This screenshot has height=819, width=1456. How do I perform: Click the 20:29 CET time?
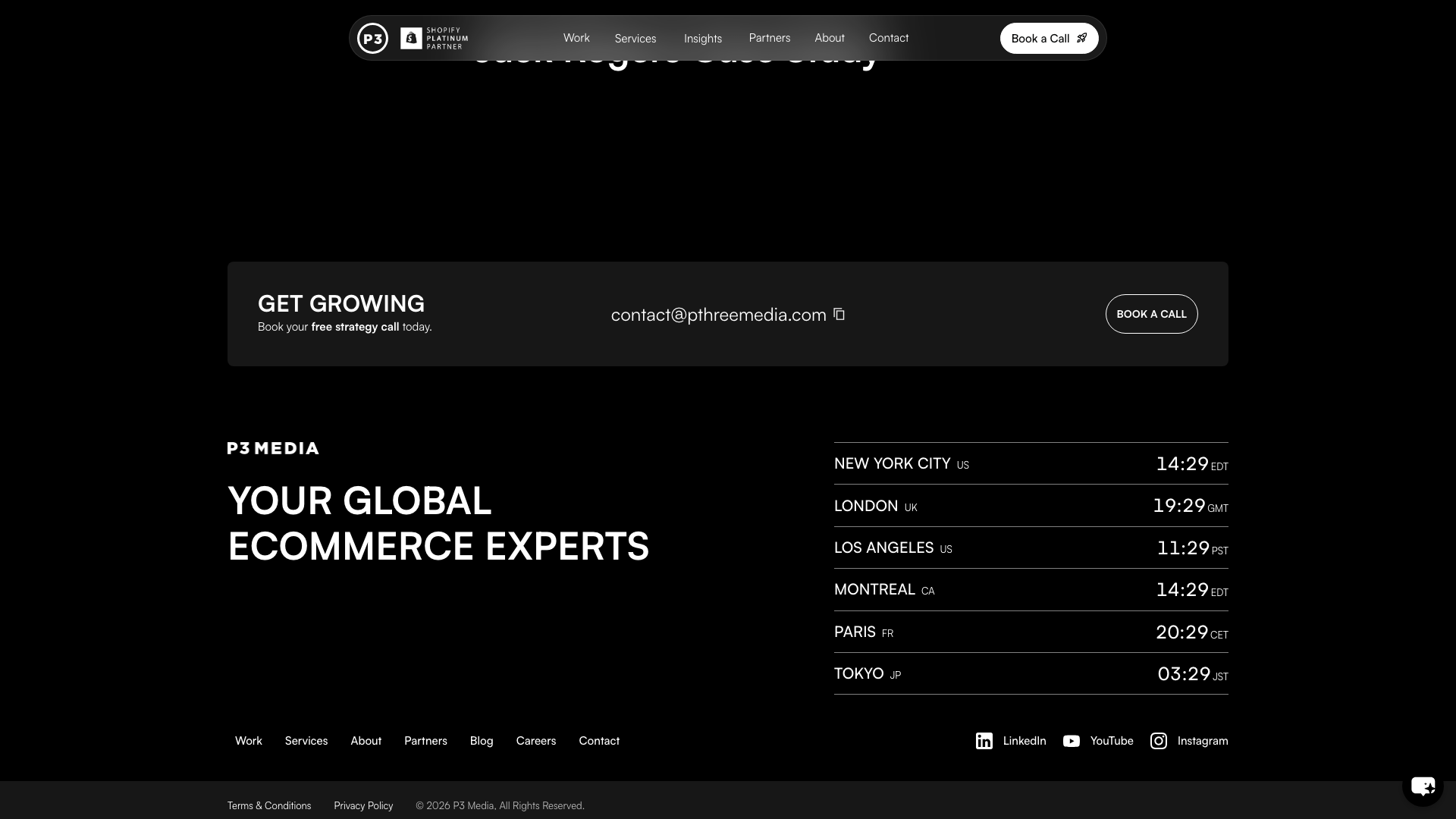click(x=1192, y=632)
